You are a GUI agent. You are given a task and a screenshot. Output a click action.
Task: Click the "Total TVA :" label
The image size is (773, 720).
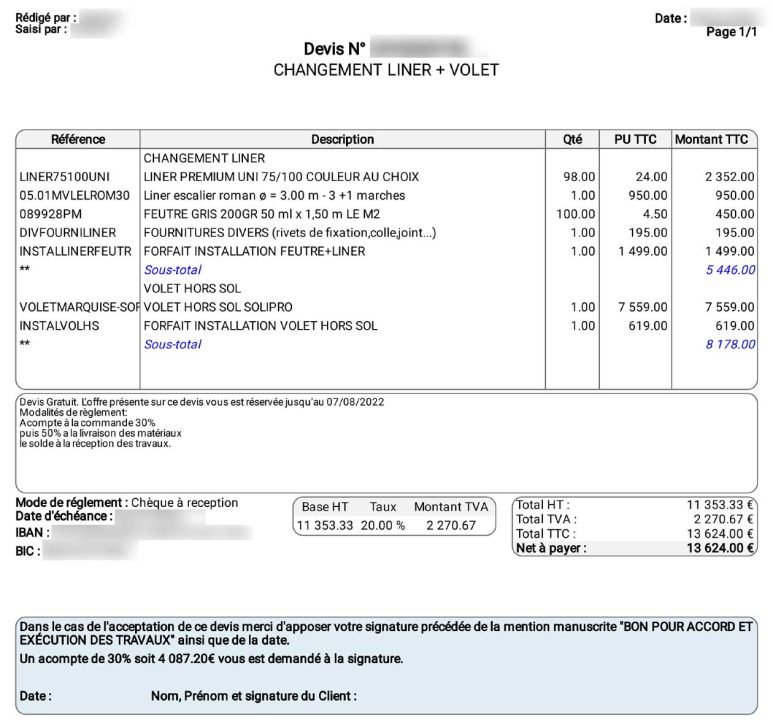pyautogui.click(x=546, y=519)
